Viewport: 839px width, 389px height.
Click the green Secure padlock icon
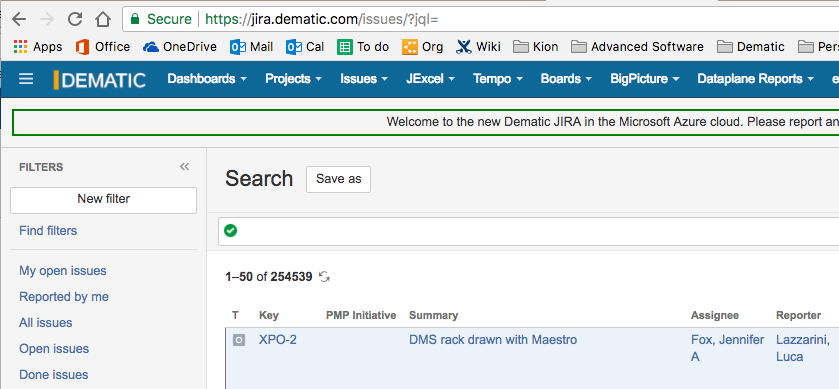[135, 19]
